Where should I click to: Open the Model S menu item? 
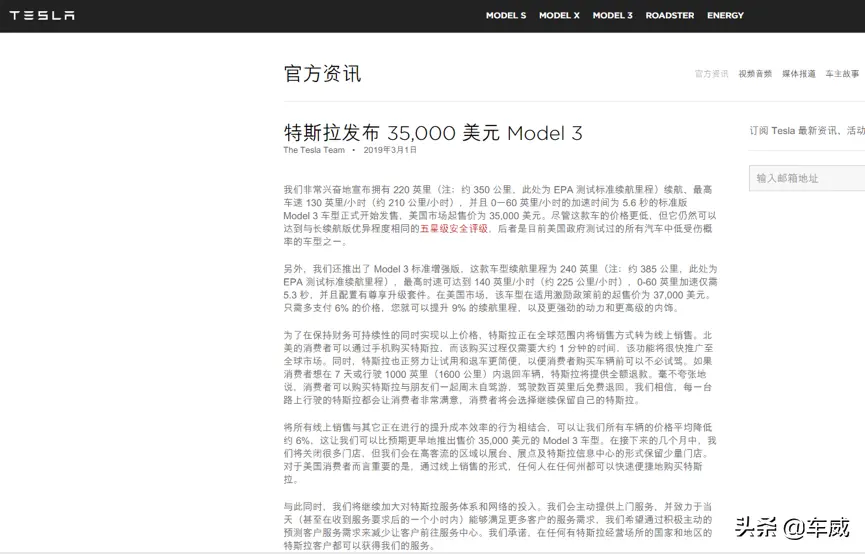coord(506,16)
